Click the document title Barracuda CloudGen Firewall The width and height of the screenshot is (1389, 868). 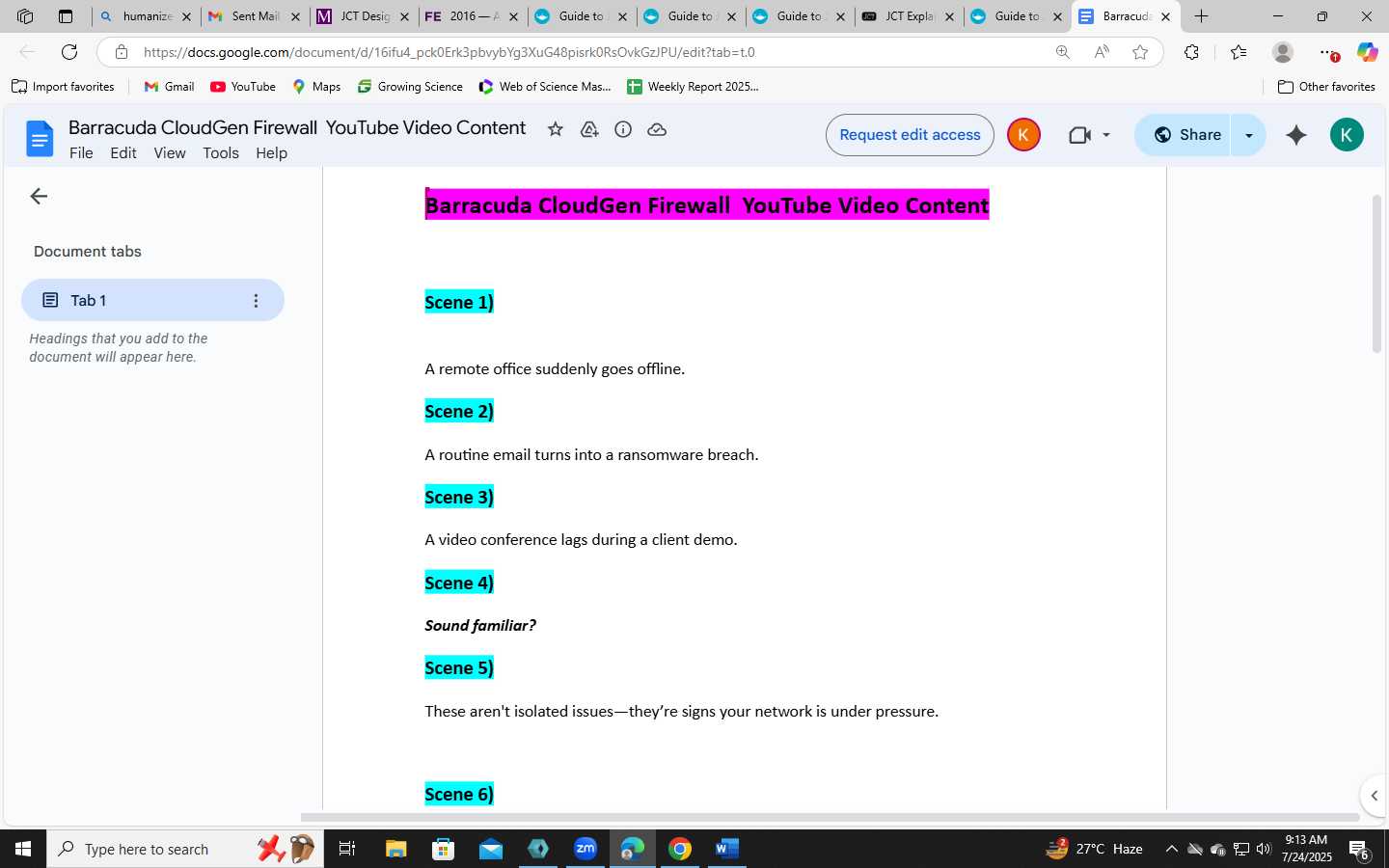[297, 127]
